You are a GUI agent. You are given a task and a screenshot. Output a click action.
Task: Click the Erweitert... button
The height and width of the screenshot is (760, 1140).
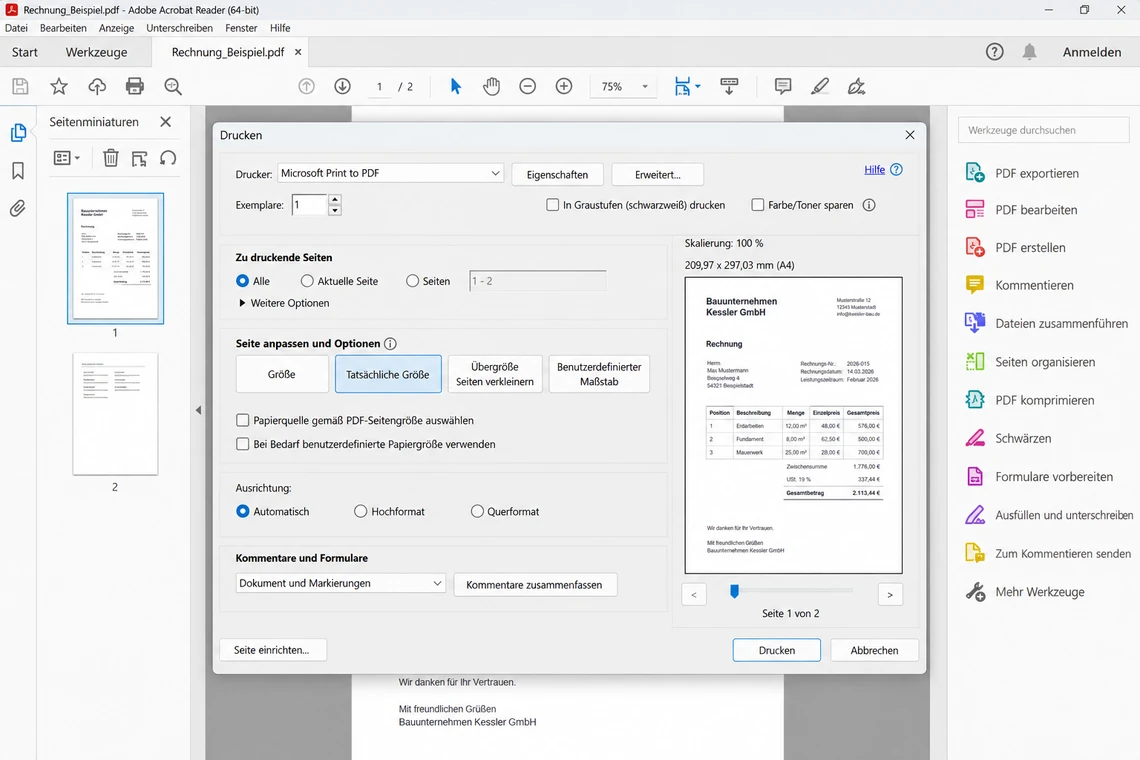(x=657, y=175)
